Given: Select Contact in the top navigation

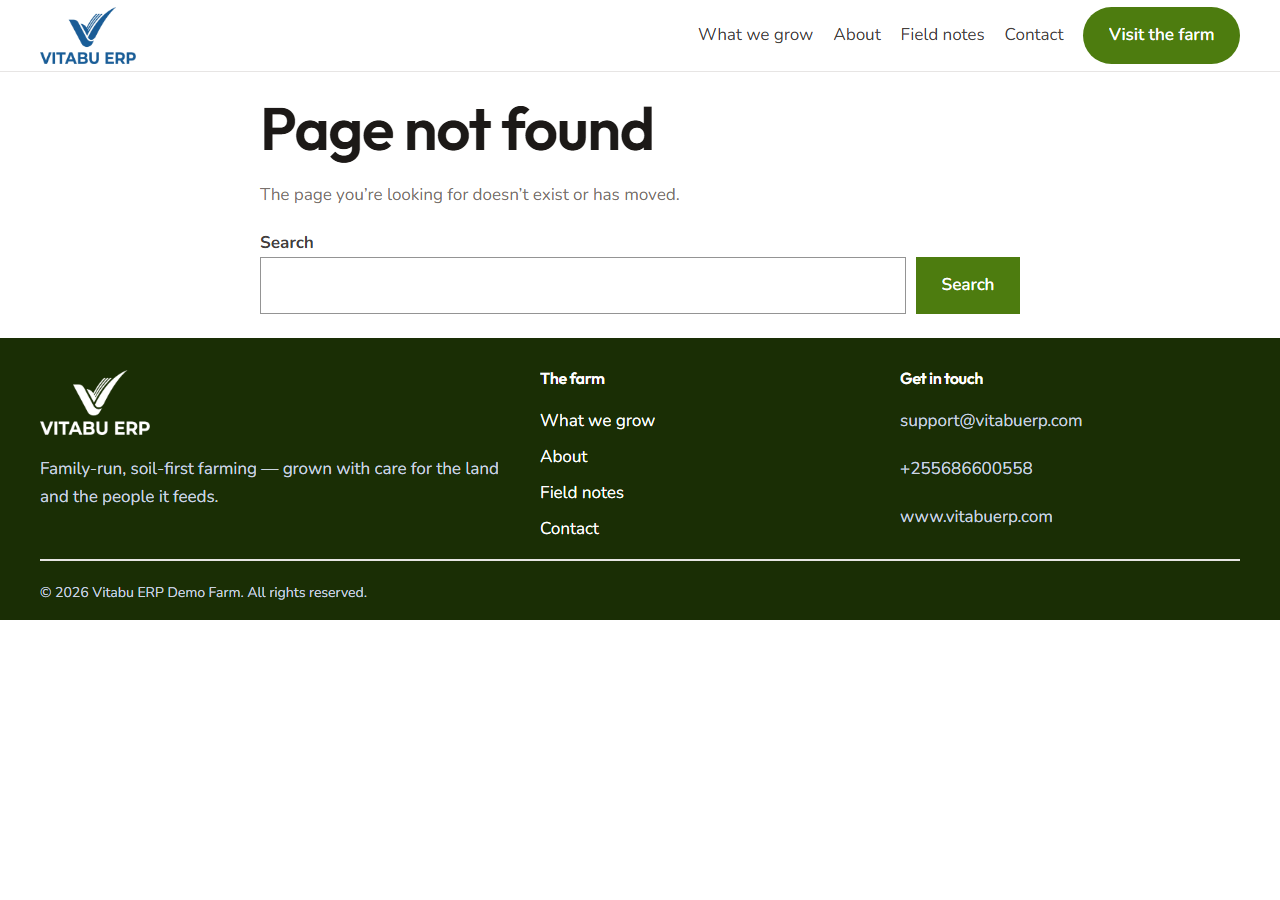Looking at the screenshot, I should [1034, 35].
